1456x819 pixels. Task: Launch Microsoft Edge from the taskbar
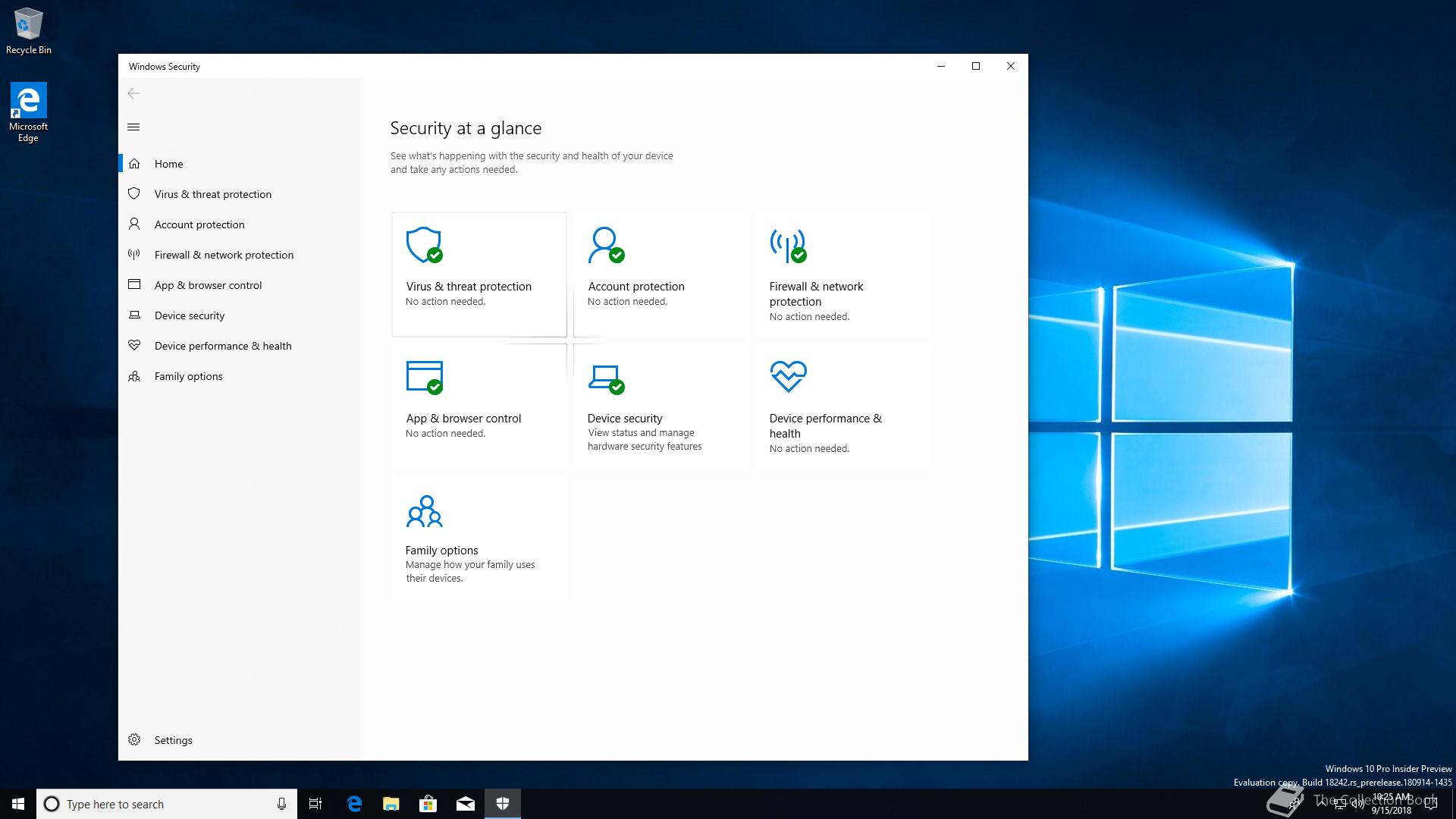pyautogui.click(x=354, y=804)
